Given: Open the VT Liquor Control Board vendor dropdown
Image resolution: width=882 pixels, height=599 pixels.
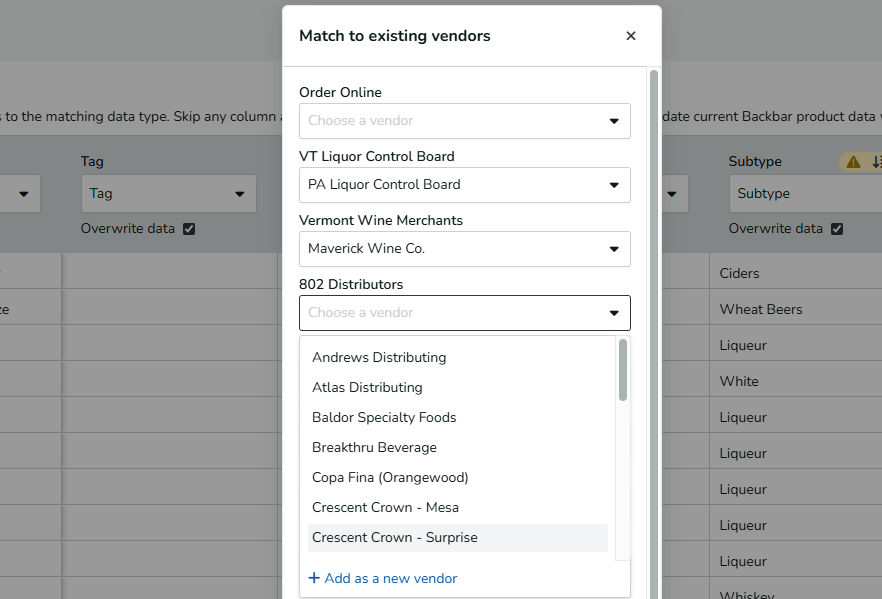Looking at the screenshot, I should [x=465, y=185].
